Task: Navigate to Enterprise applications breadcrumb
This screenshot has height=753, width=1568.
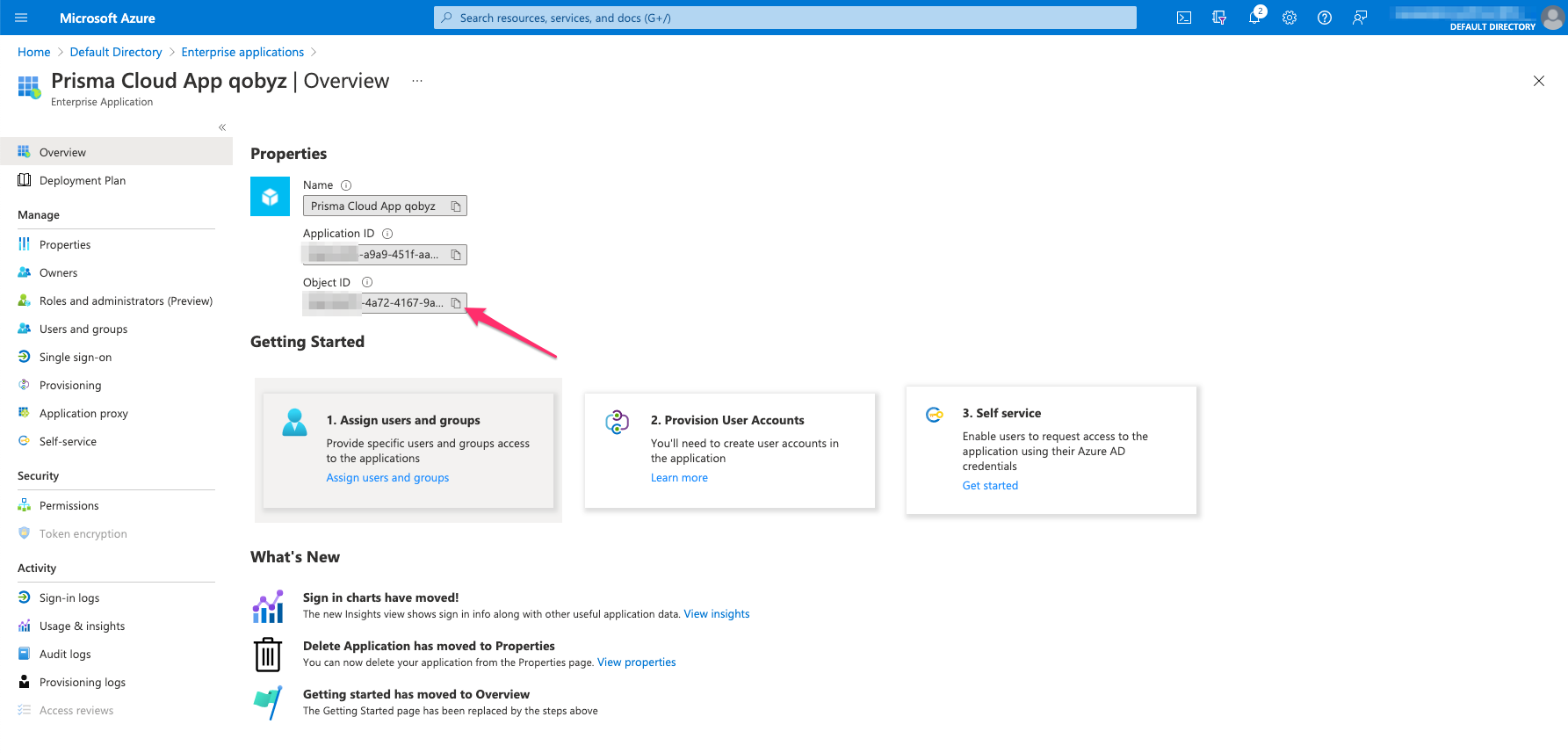Action: click(242, 53)
